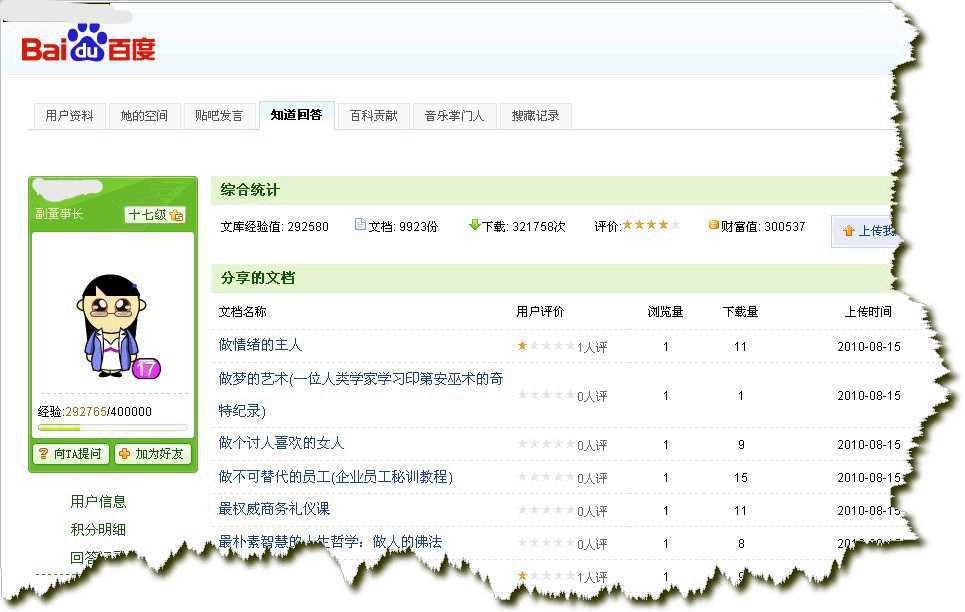Image resolution: width=965 pixels, height=612 pixels.
Task: Click the green download arrow icon before 下载
Action: coord(475,226)
